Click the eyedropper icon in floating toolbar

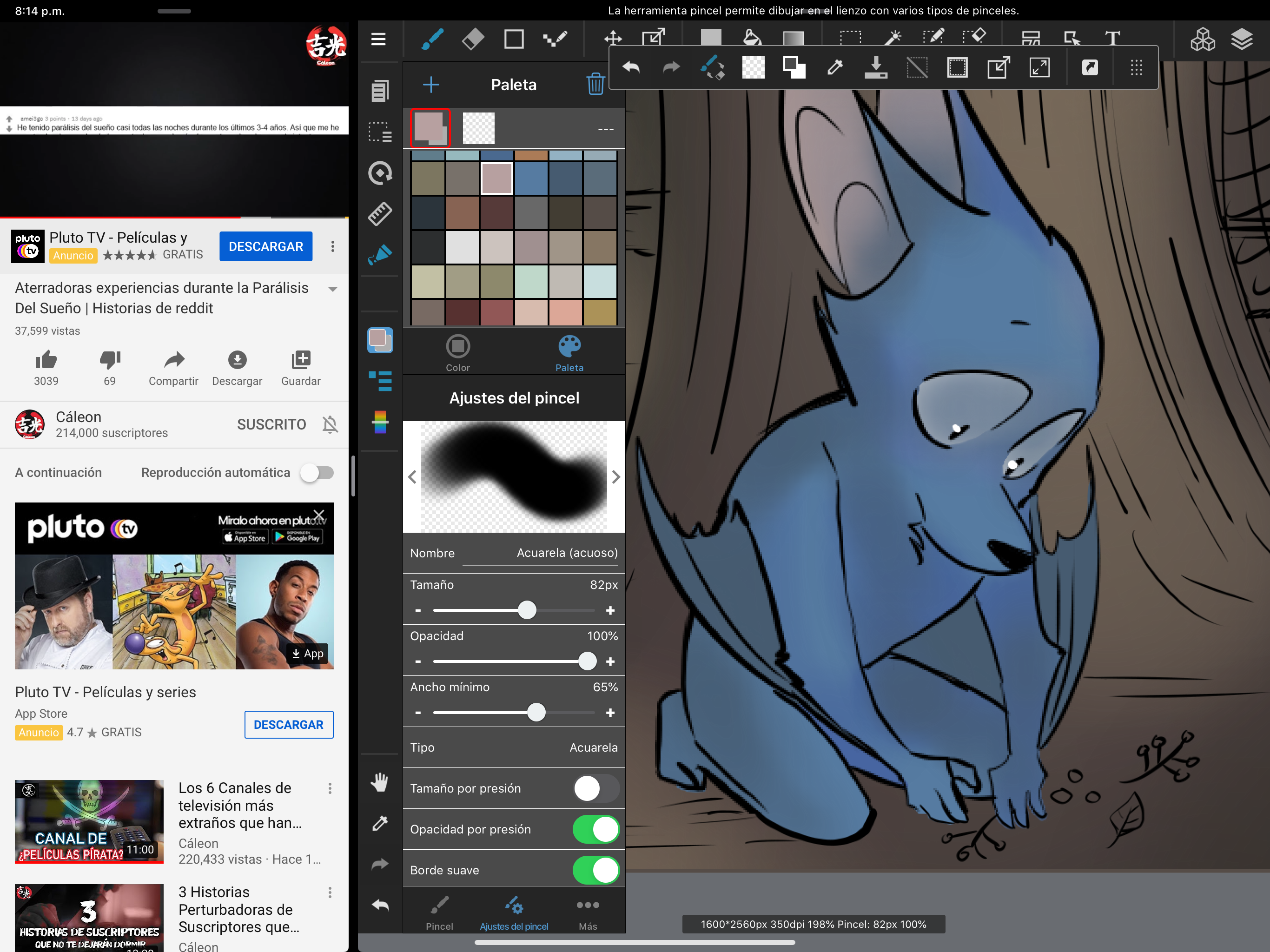click(835, 68)
